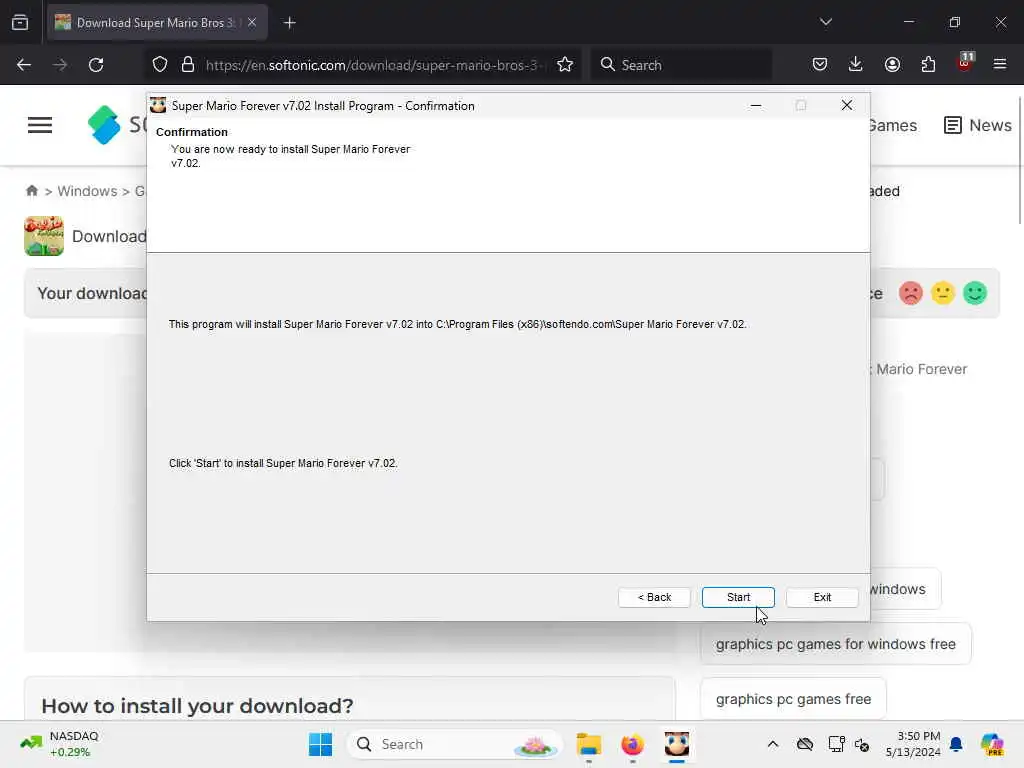Open the Softonic hamburger site menu
This screenshot has height=768, width=1024.
coord(40,125)
